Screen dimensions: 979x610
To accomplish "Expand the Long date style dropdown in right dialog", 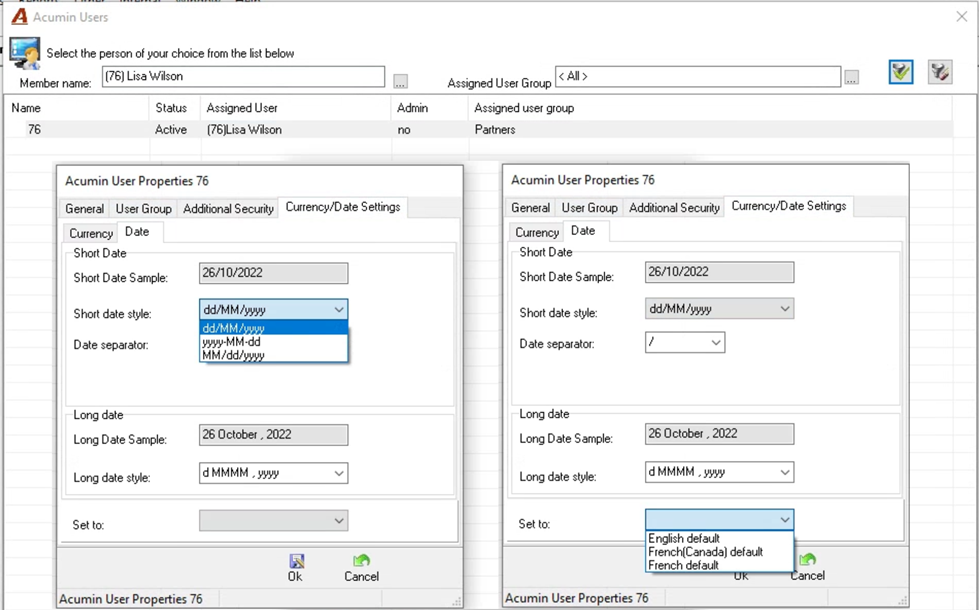I will tap(785, 472).
